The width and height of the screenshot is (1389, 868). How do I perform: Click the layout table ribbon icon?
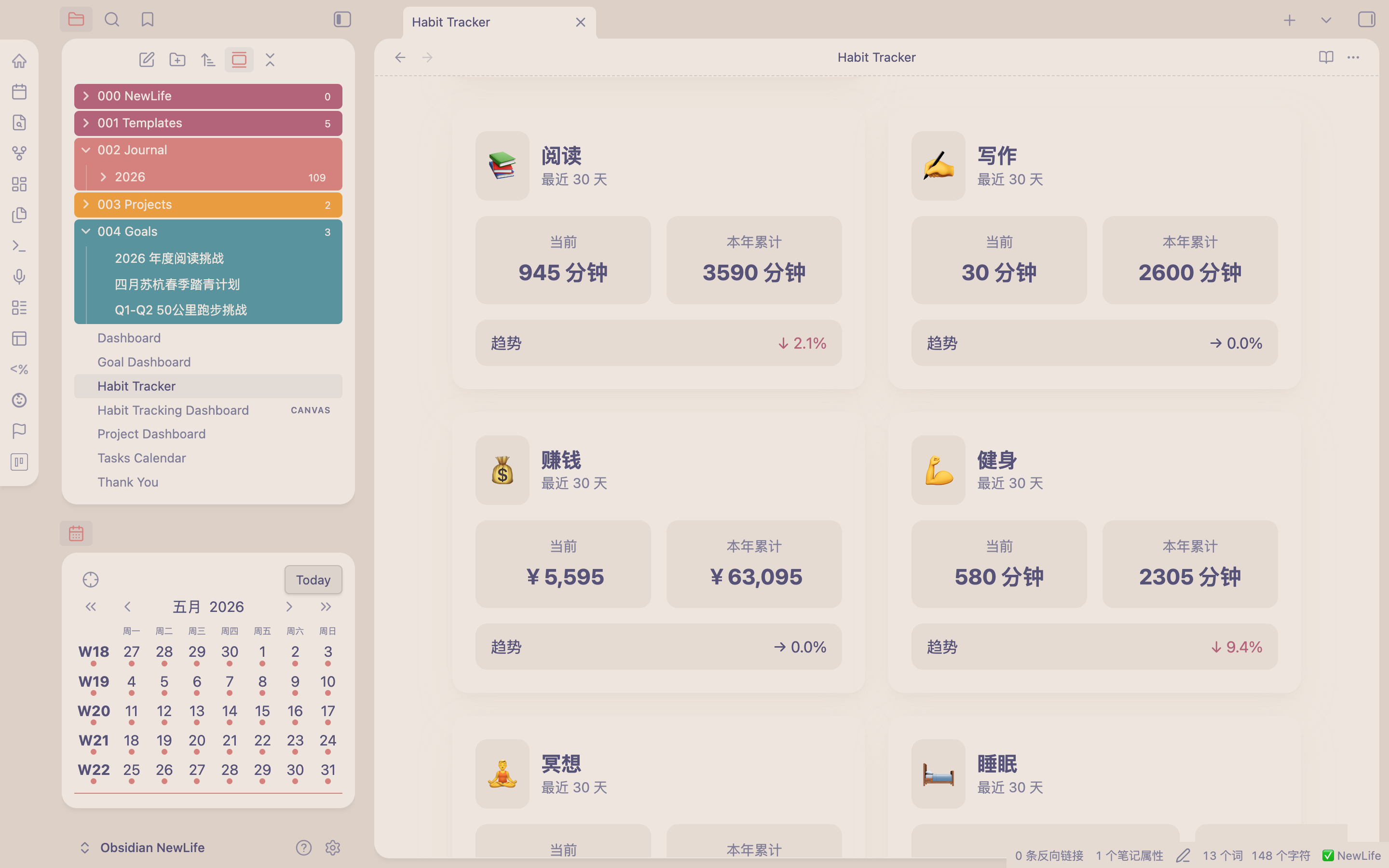(x=19, y=339)
